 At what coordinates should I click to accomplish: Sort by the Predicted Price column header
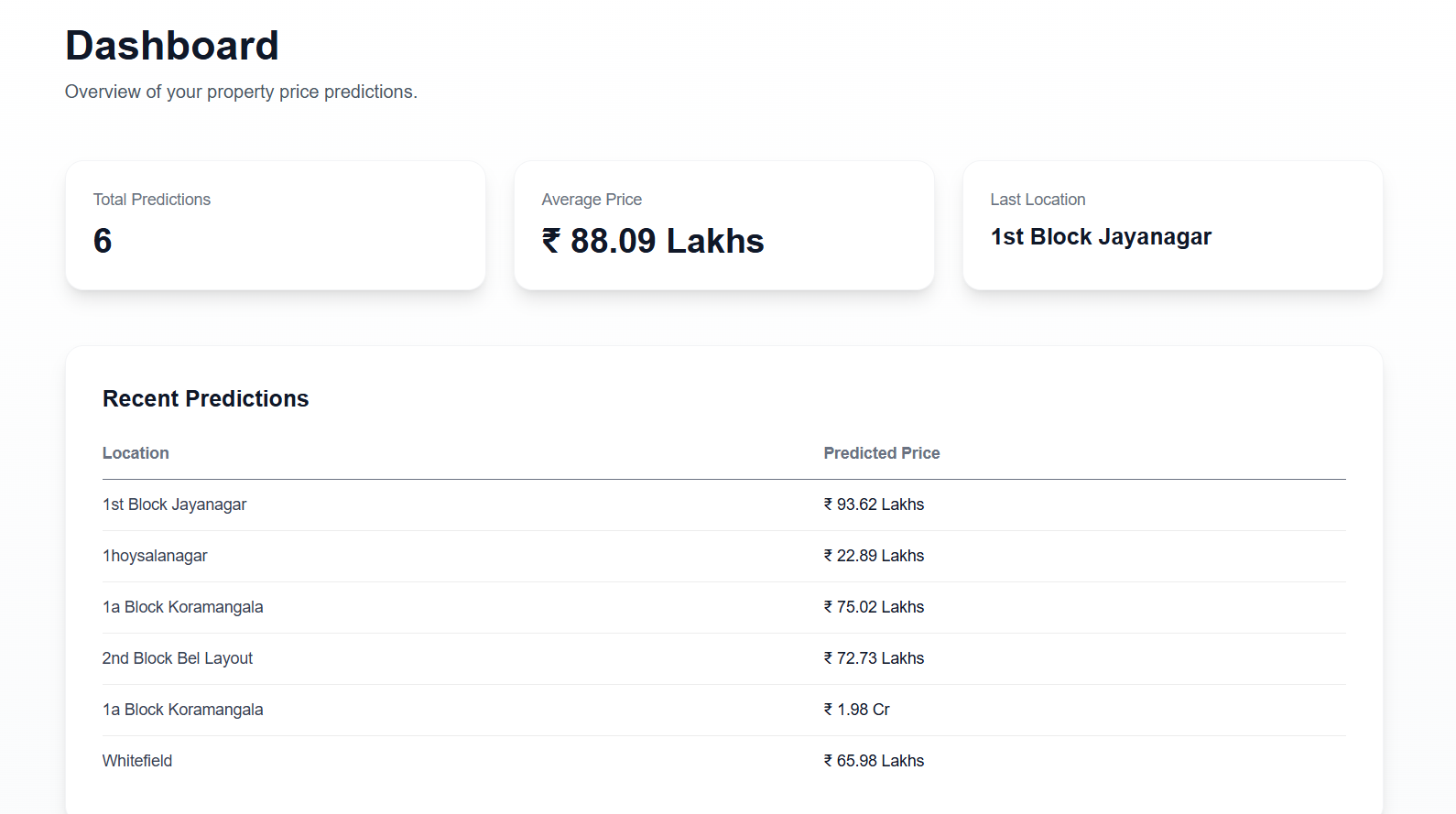(x=881, y=453)
